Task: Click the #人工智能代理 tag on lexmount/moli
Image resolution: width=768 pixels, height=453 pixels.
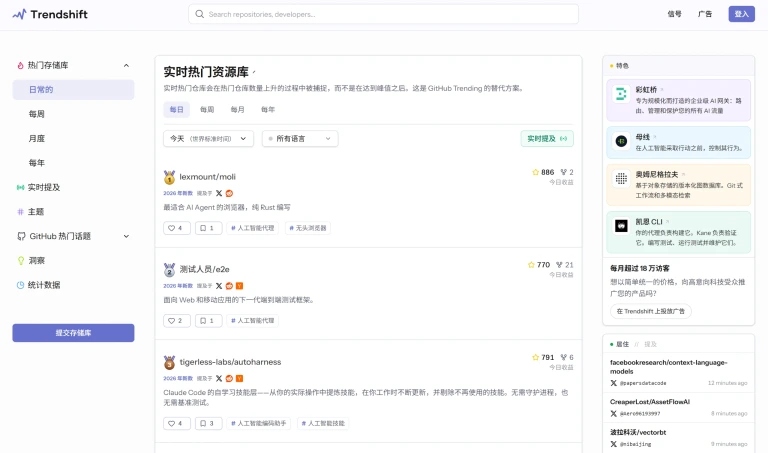Action: click(x=253, y=228)
